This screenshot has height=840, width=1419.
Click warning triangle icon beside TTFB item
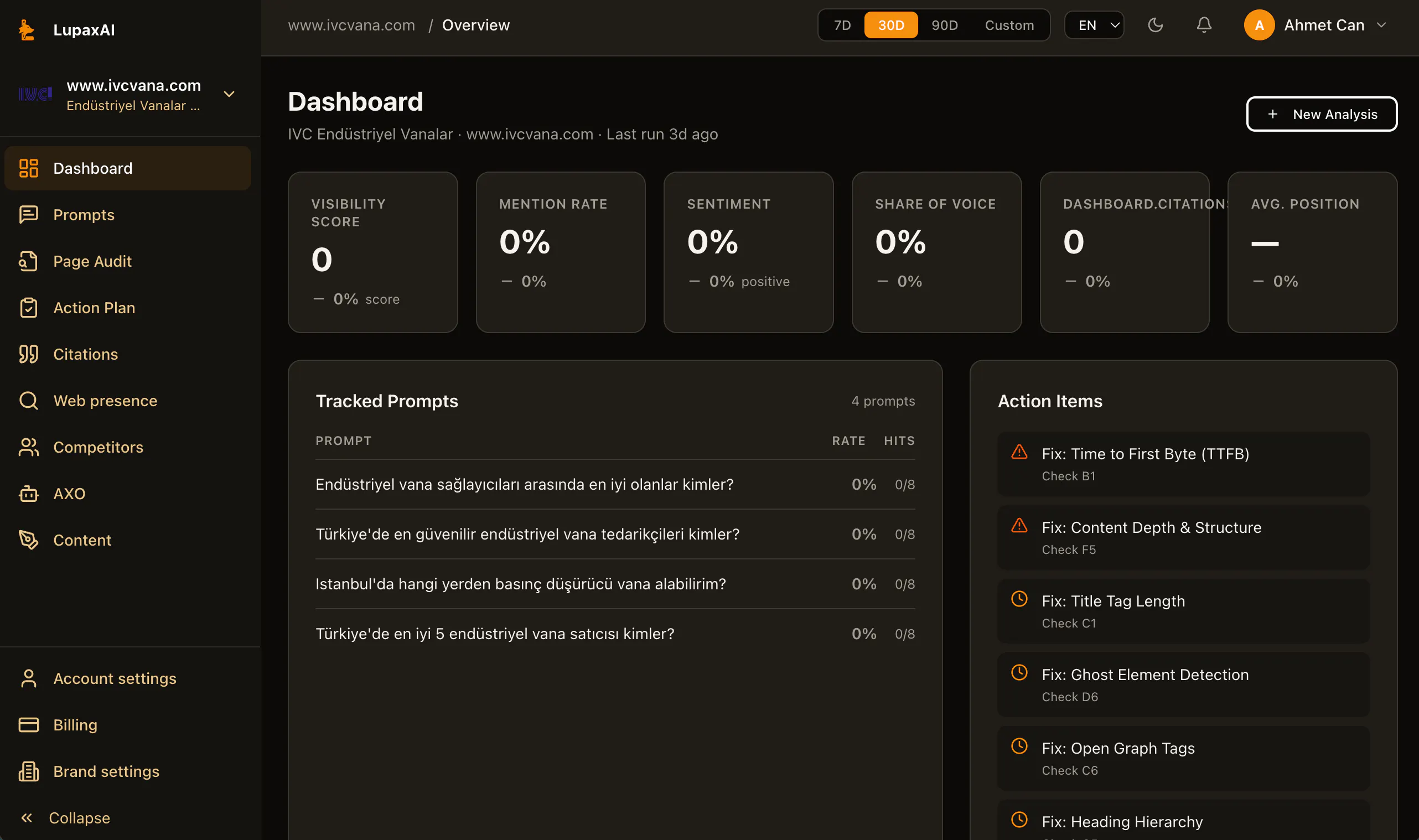1019,451
